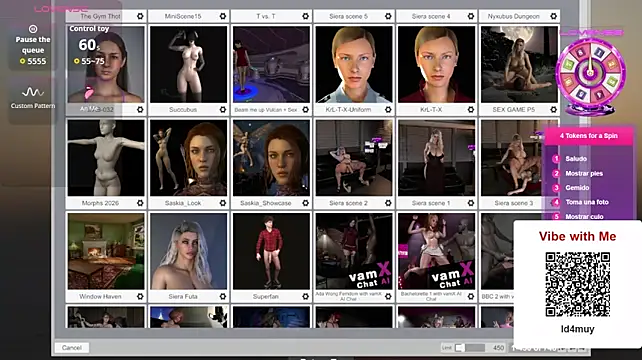Select the Window Haven scene thumbnail
The width and height of the screenshot is (642, 360).
(106, 251)
